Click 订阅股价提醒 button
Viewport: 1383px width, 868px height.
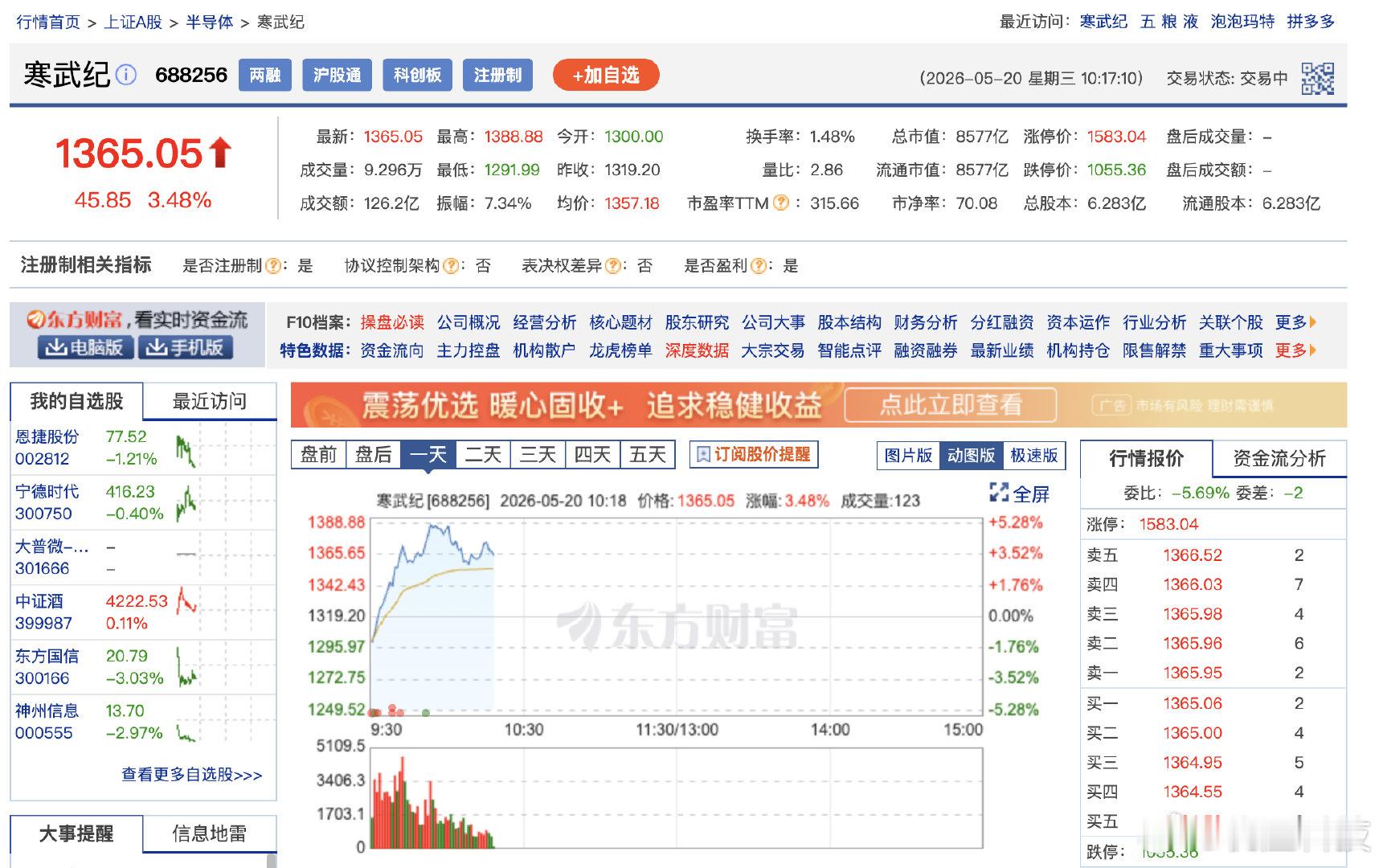pos(753,454)
